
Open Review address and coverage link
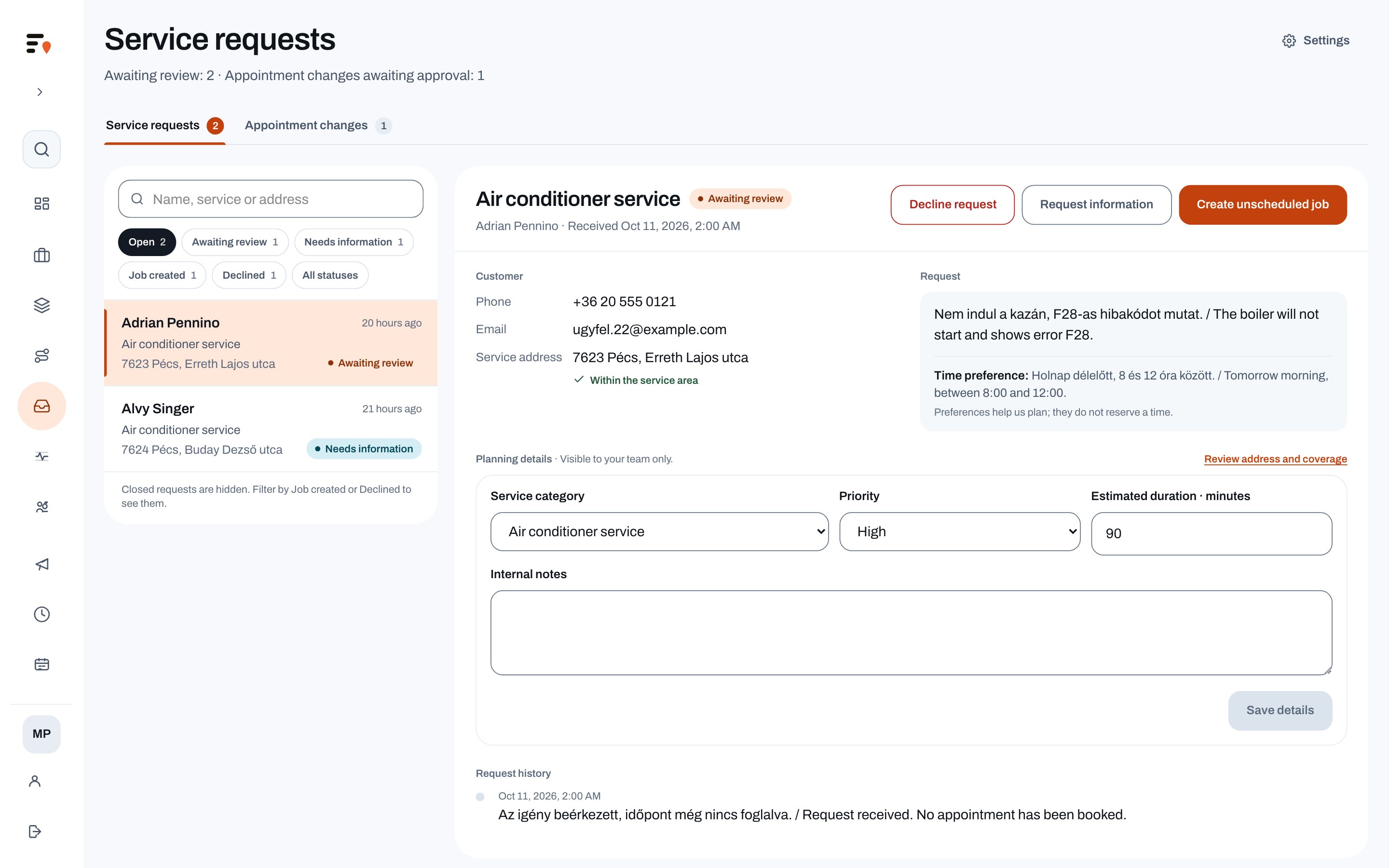pos(1275,459)
